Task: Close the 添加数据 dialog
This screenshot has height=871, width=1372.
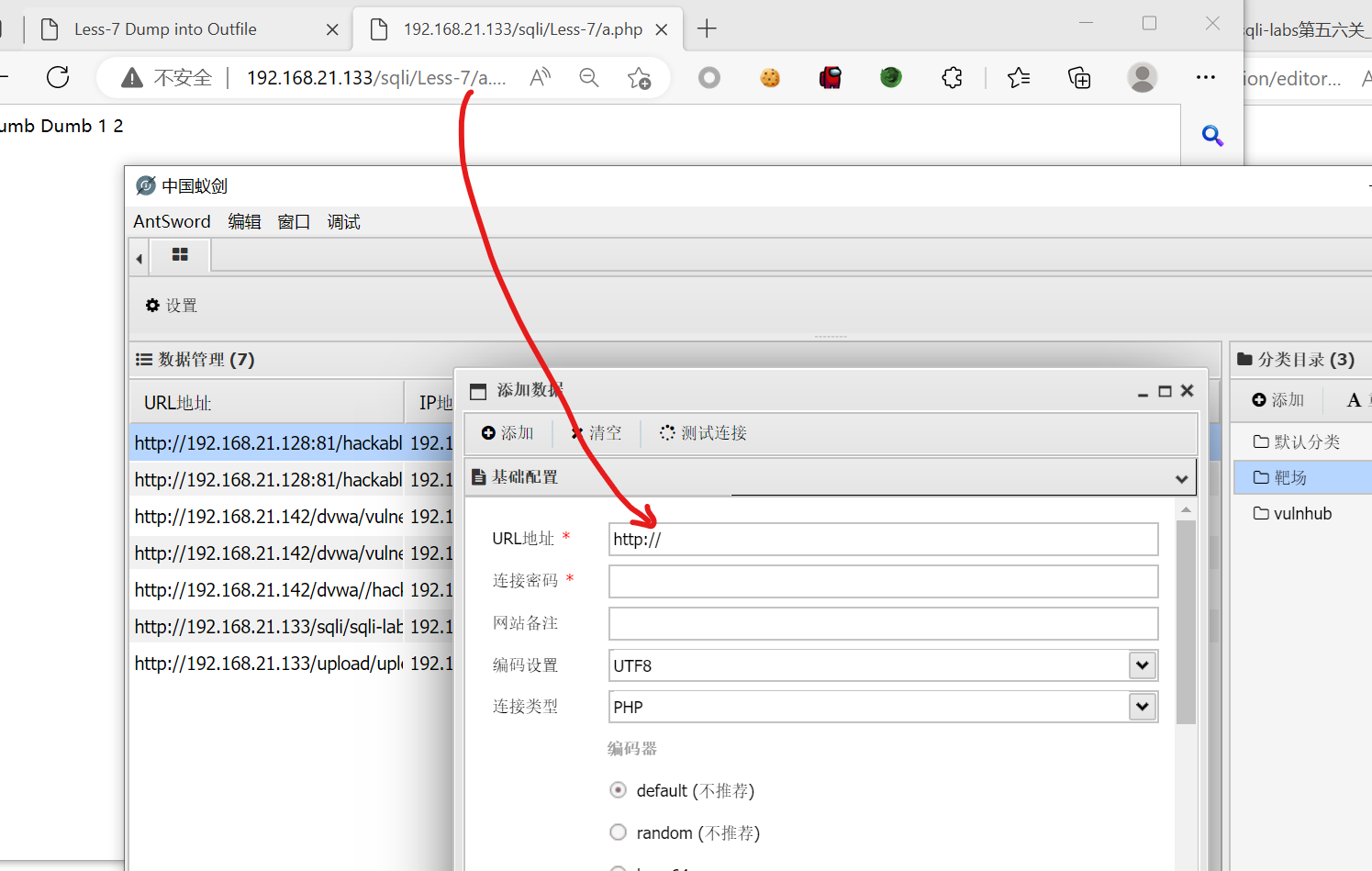Action: point(1187,391)
